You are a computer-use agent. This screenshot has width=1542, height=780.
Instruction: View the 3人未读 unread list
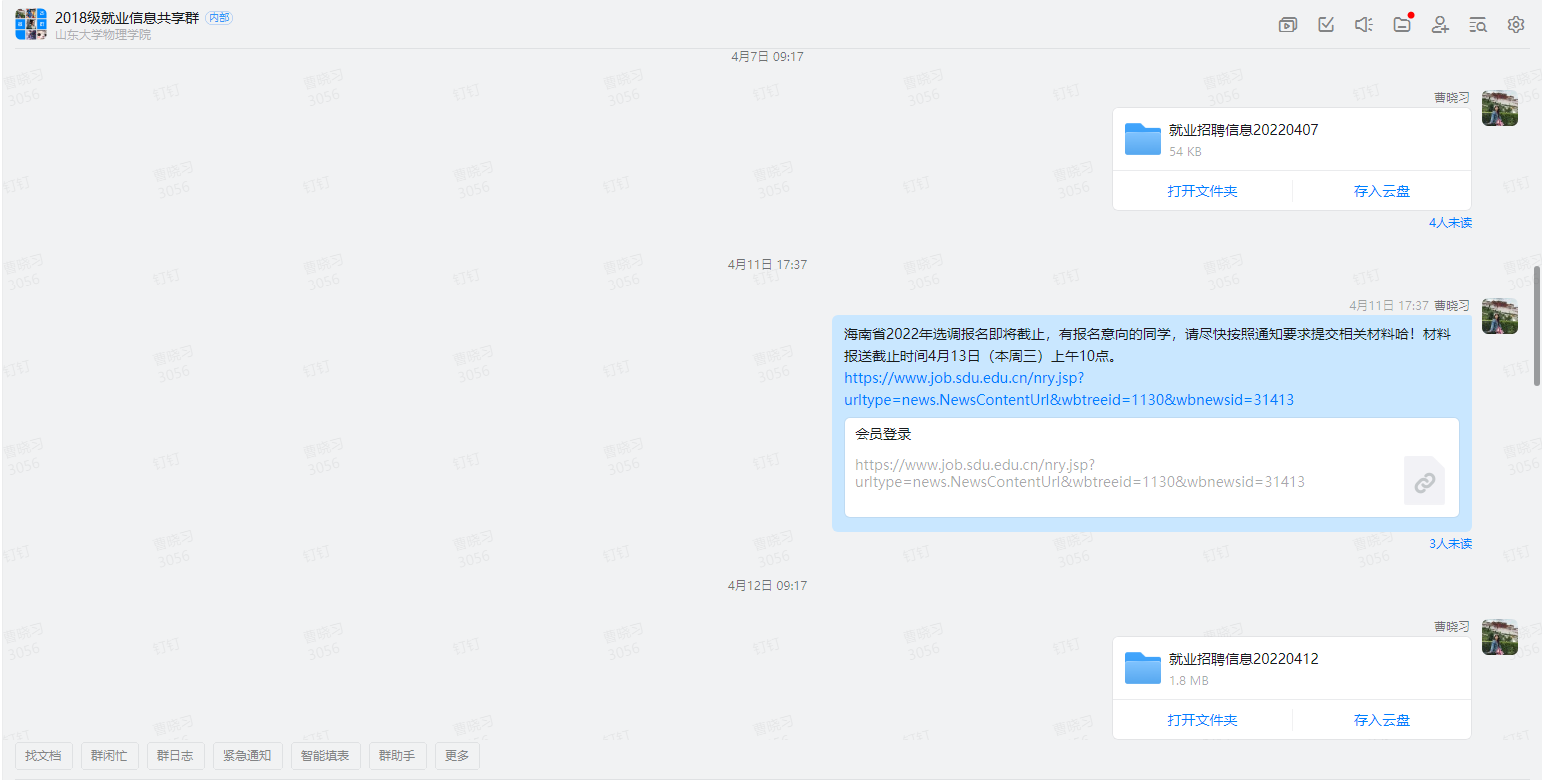1450,544
